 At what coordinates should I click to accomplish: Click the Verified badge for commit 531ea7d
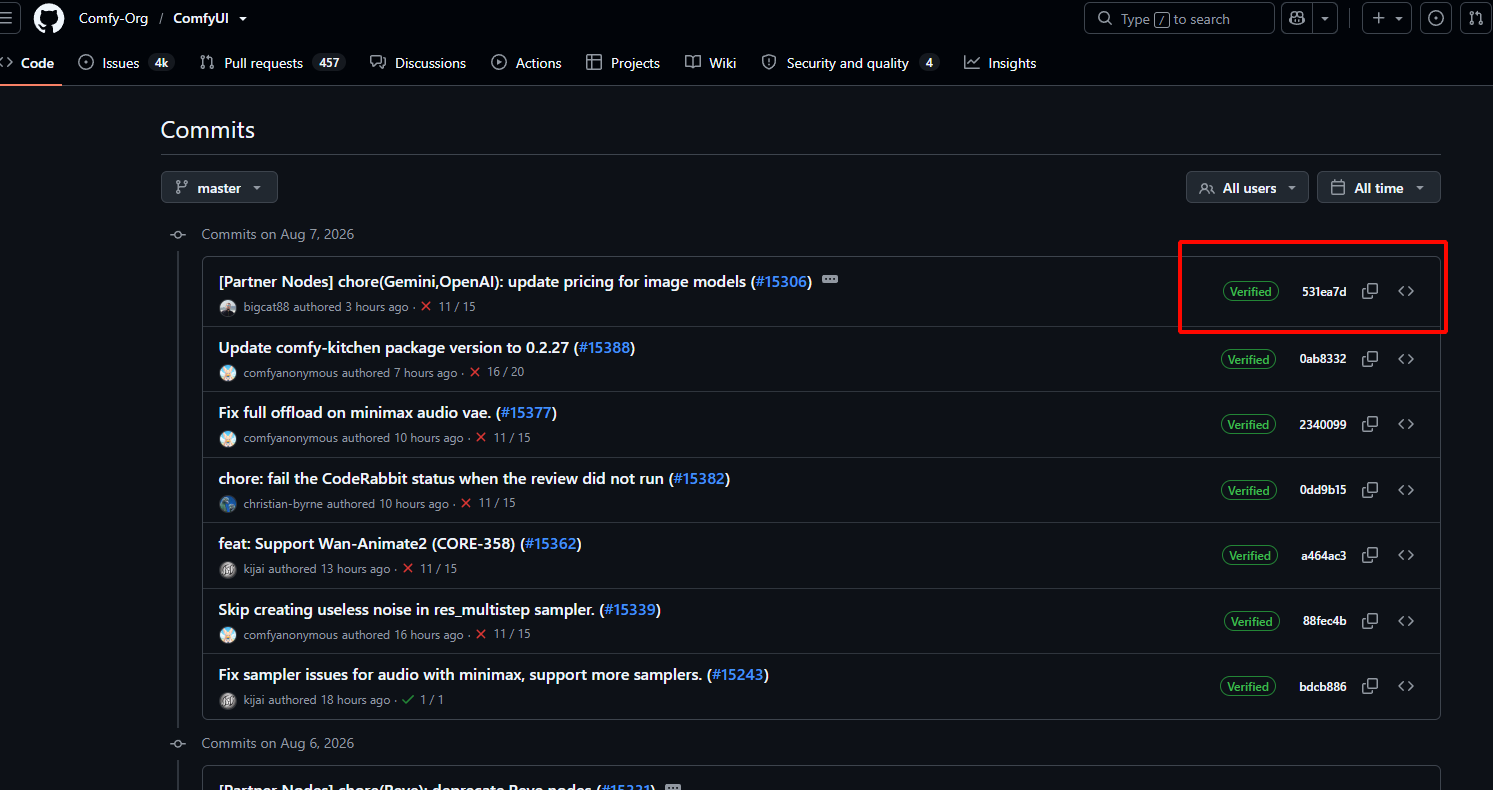coord(1250,292)
